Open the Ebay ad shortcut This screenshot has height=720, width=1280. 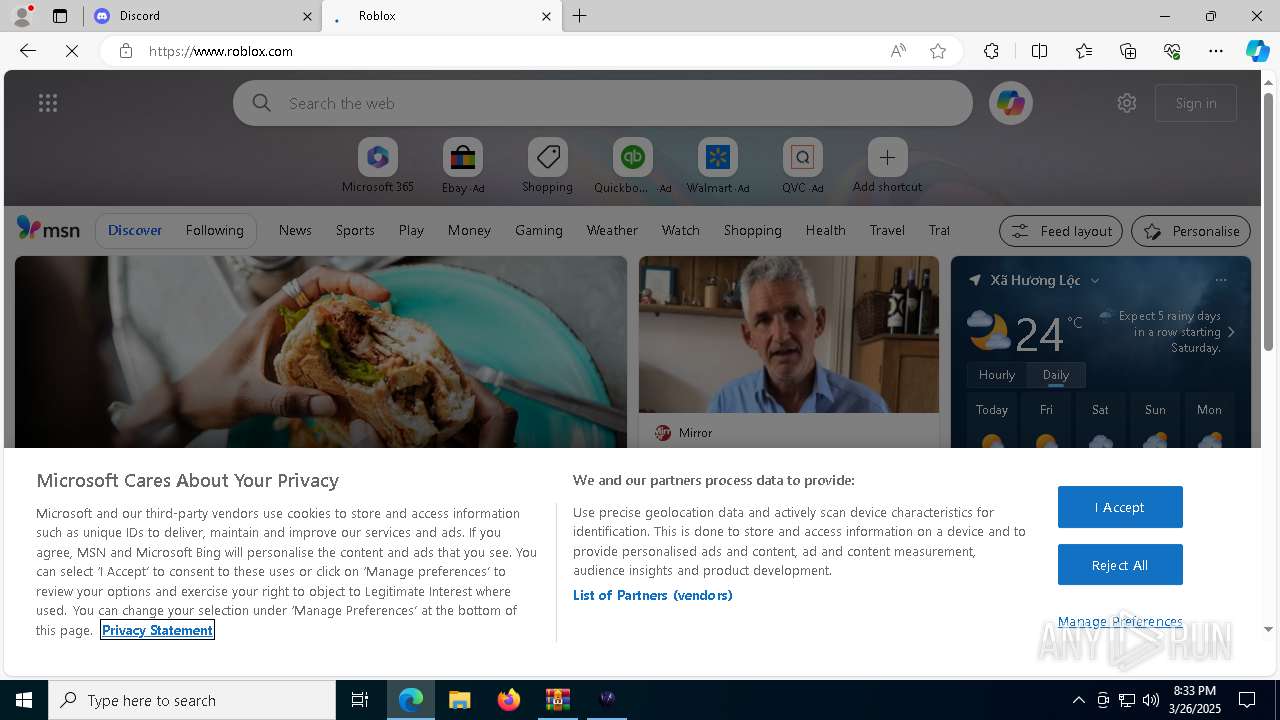click(x=463, y=166)
